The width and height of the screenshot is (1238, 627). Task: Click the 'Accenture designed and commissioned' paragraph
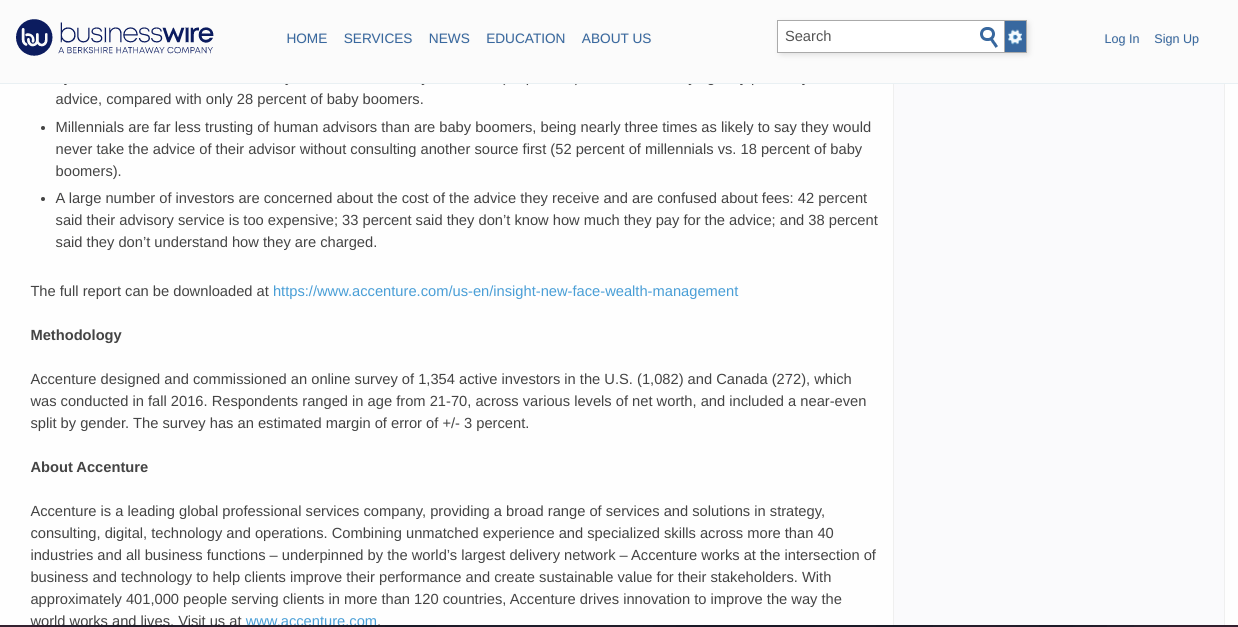tap(449, 401)
